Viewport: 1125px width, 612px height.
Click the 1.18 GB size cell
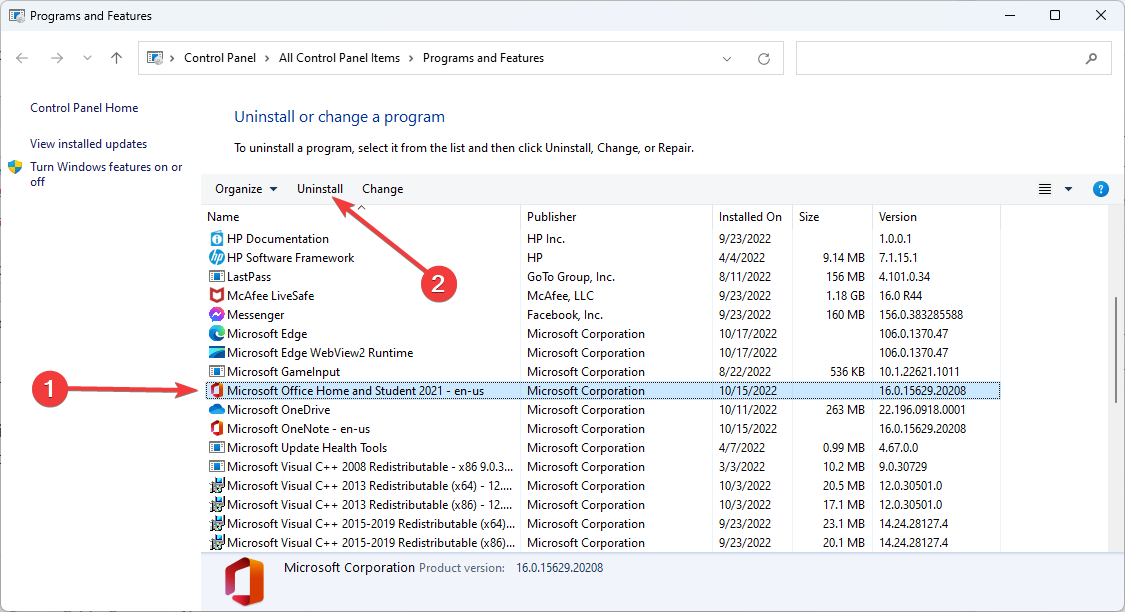point(844,296)
